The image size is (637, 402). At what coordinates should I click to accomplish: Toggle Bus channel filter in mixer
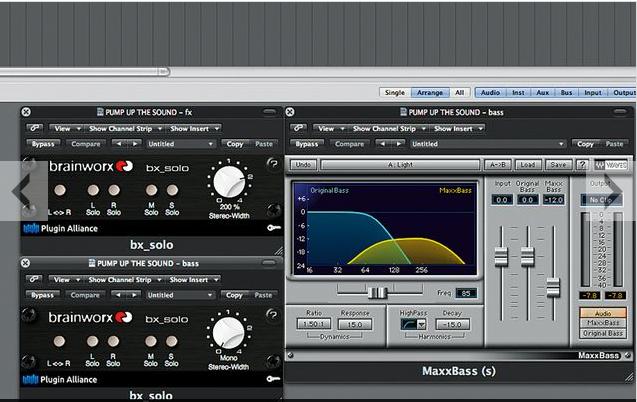click(x=566, y=93)
